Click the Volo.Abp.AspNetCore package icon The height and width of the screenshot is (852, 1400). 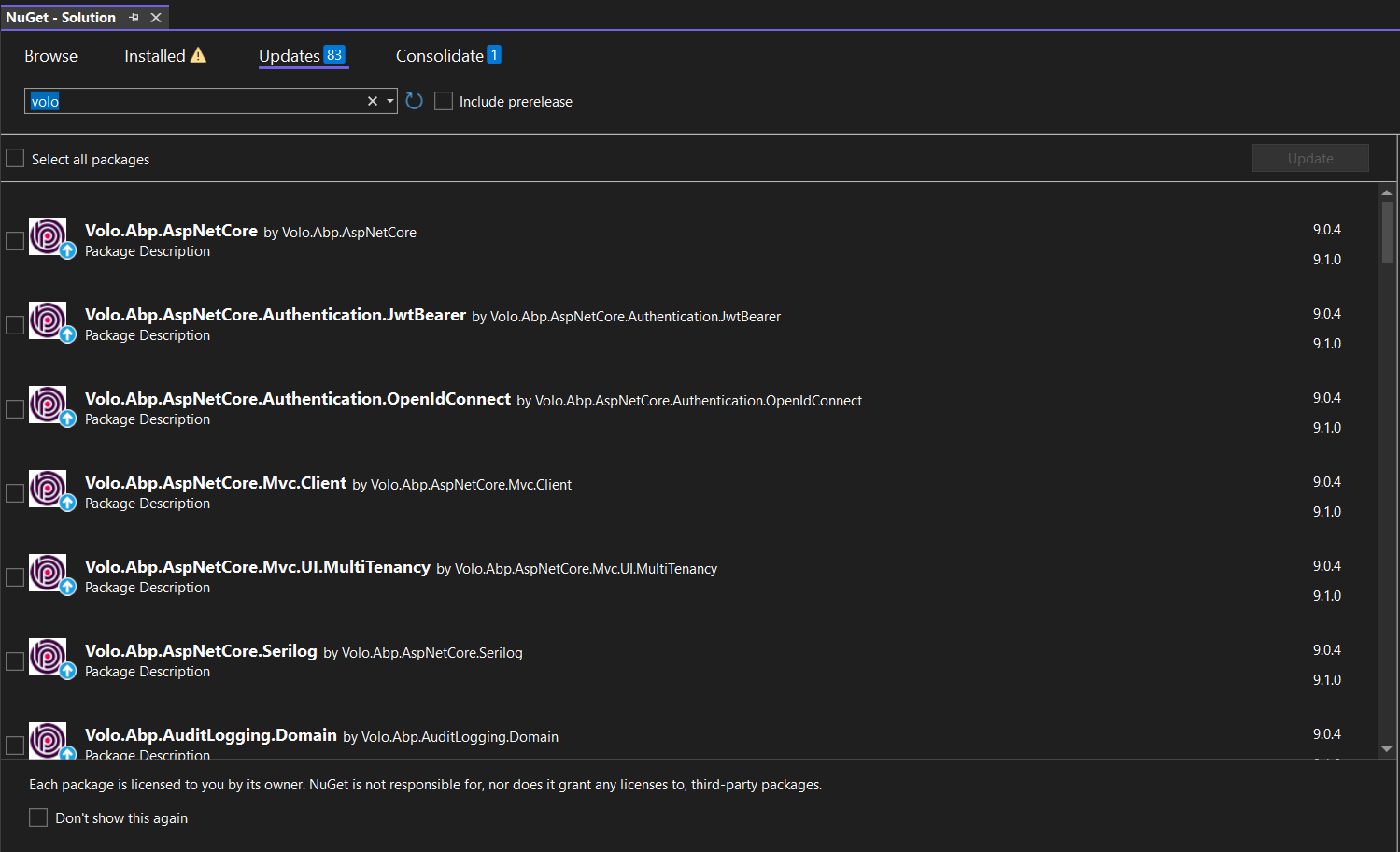[x=48, y=236]
